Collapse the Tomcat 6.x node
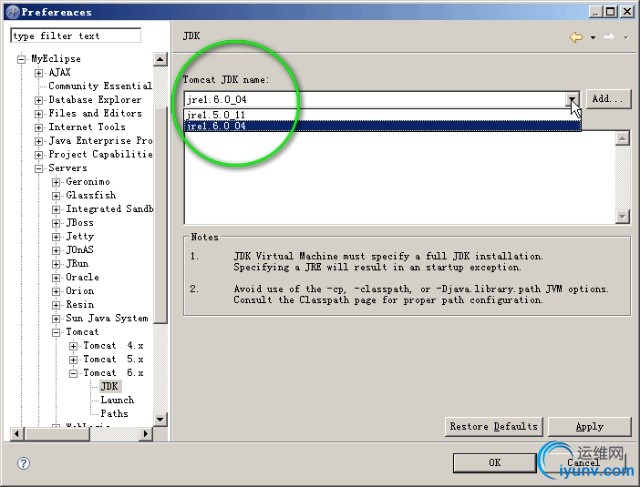Viewport: 640px width, 487px height. click(73, 374)
